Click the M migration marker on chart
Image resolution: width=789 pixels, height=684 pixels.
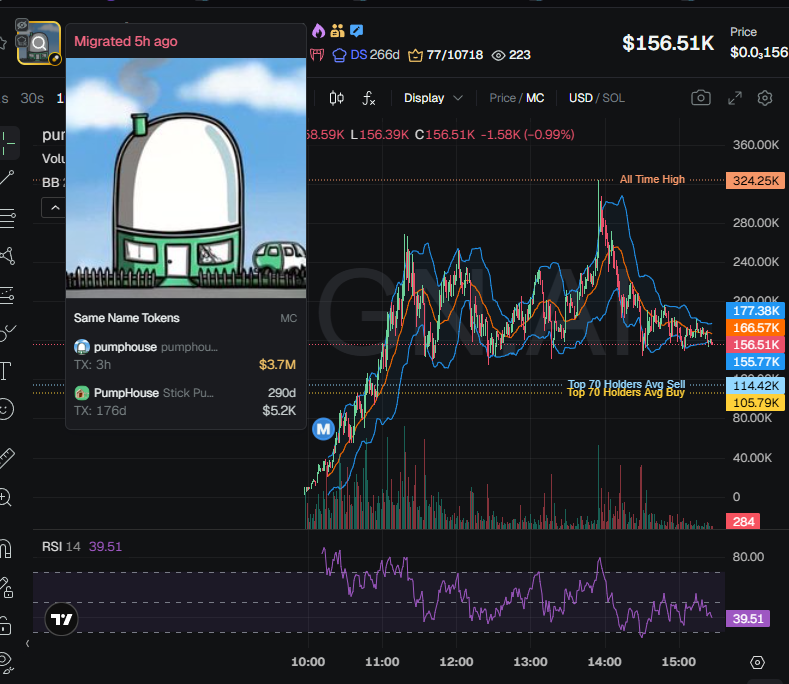pos(323,429)
